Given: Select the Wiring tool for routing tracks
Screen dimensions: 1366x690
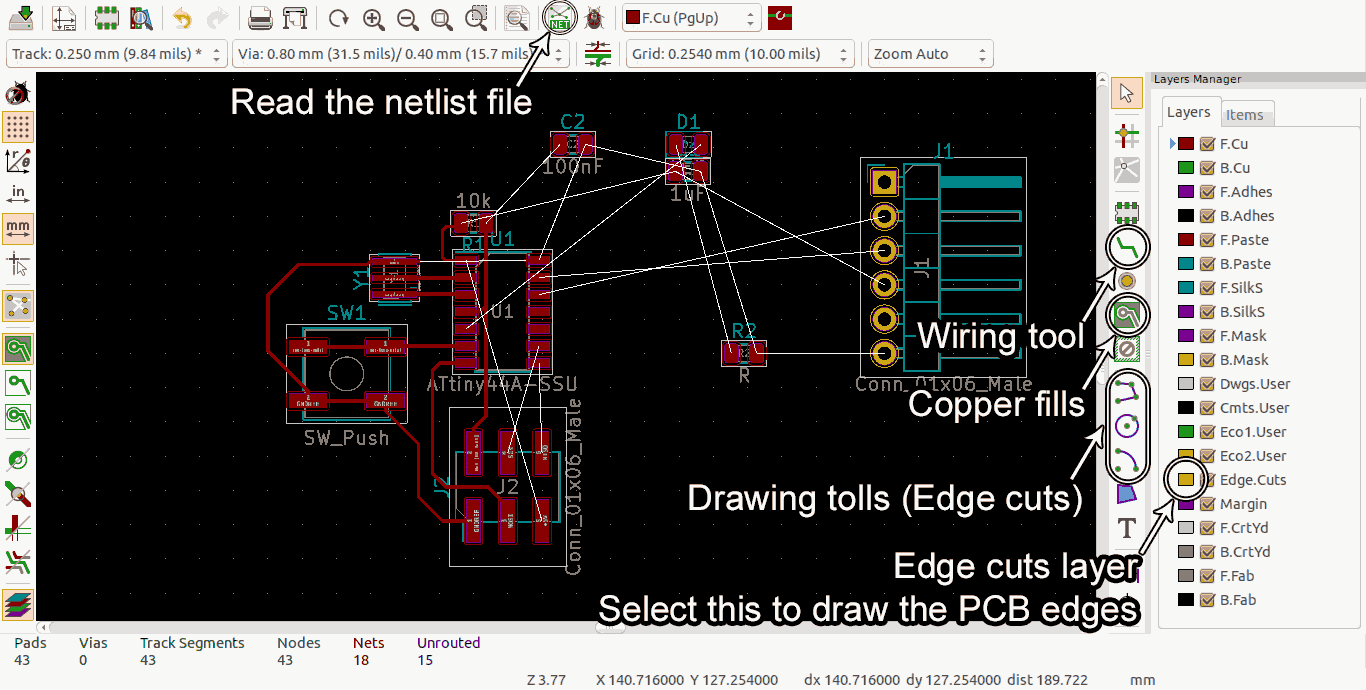Looking at the screenshot, I should (x=1127, y=247).
